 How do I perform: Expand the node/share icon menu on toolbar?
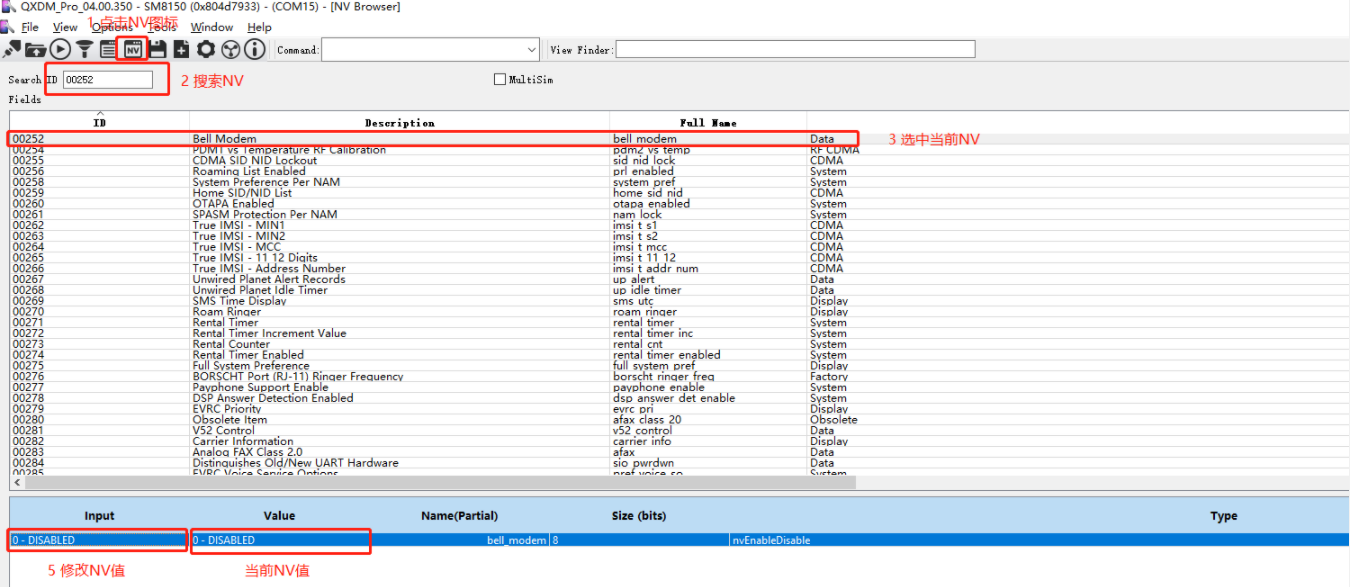[x=230, y=48]
